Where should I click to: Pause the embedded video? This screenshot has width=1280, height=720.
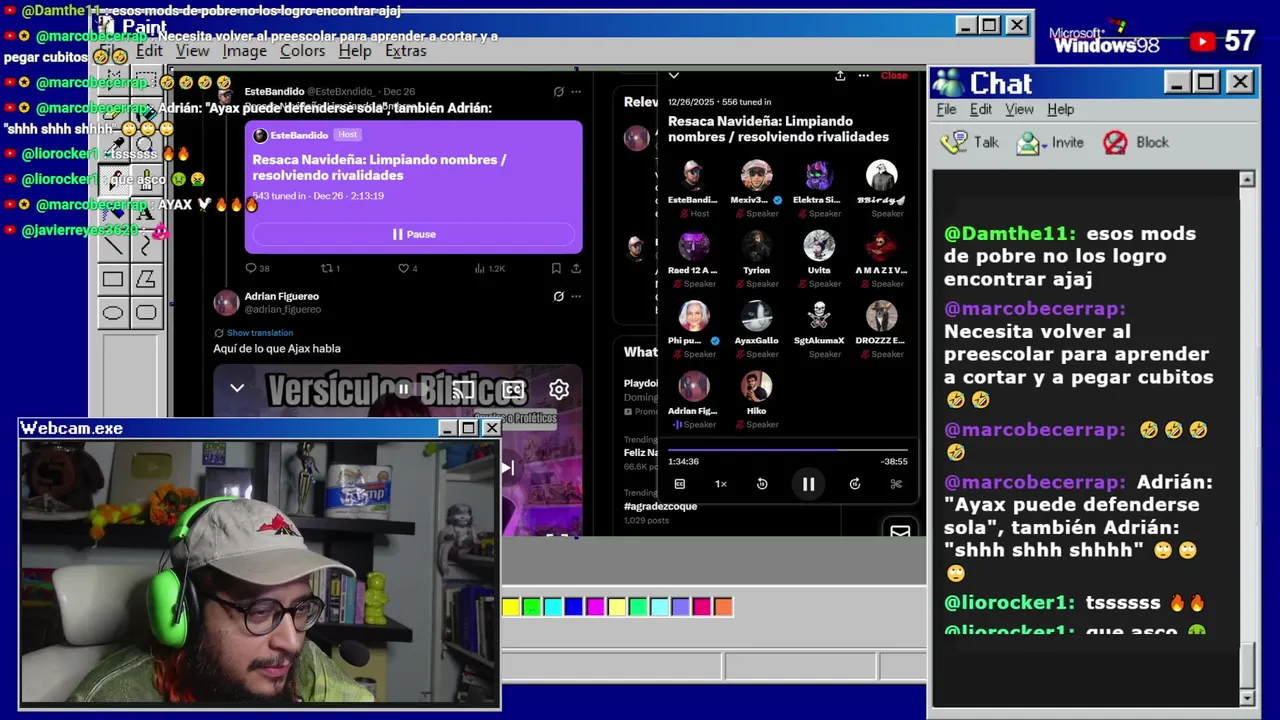coord(403,390)
